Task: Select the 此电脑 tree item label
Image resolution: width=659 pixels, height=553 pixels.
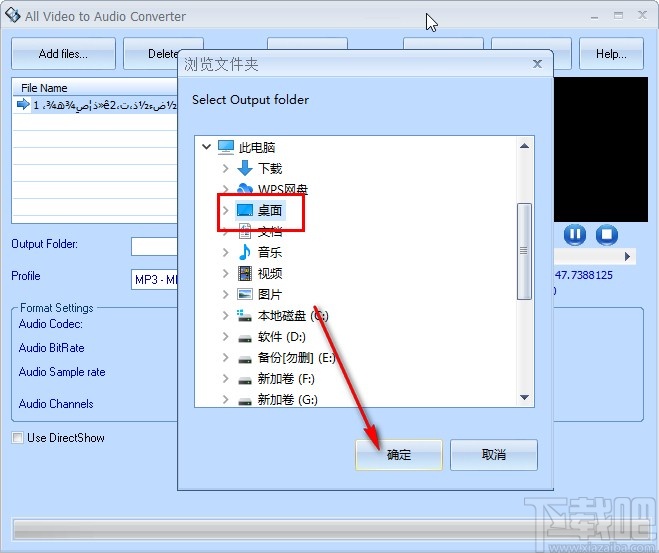Action: pyautogui.click(x=257, y=147)
